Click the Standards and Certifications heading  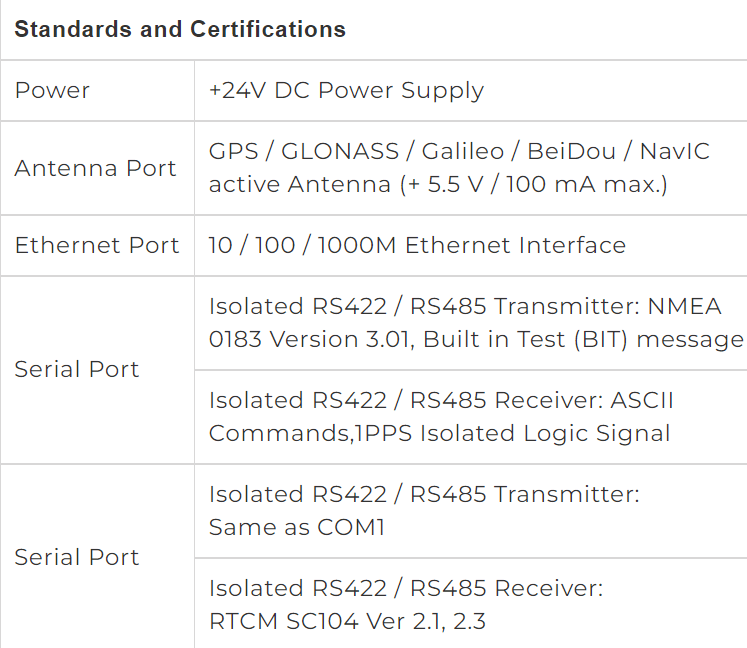[x=180, y=29]
